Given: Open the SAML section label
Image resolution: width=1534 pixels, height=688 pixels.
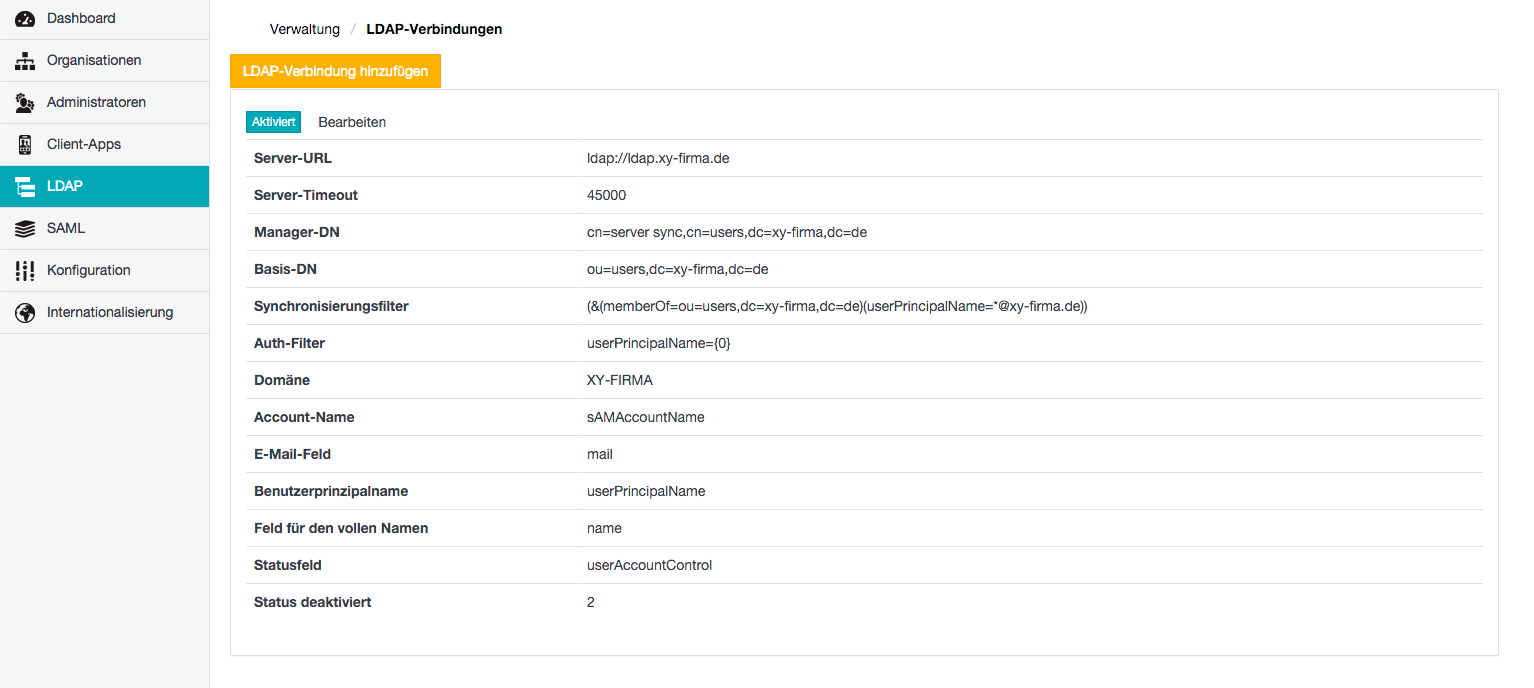Looking at the screenshot, I should coord(66,228).
